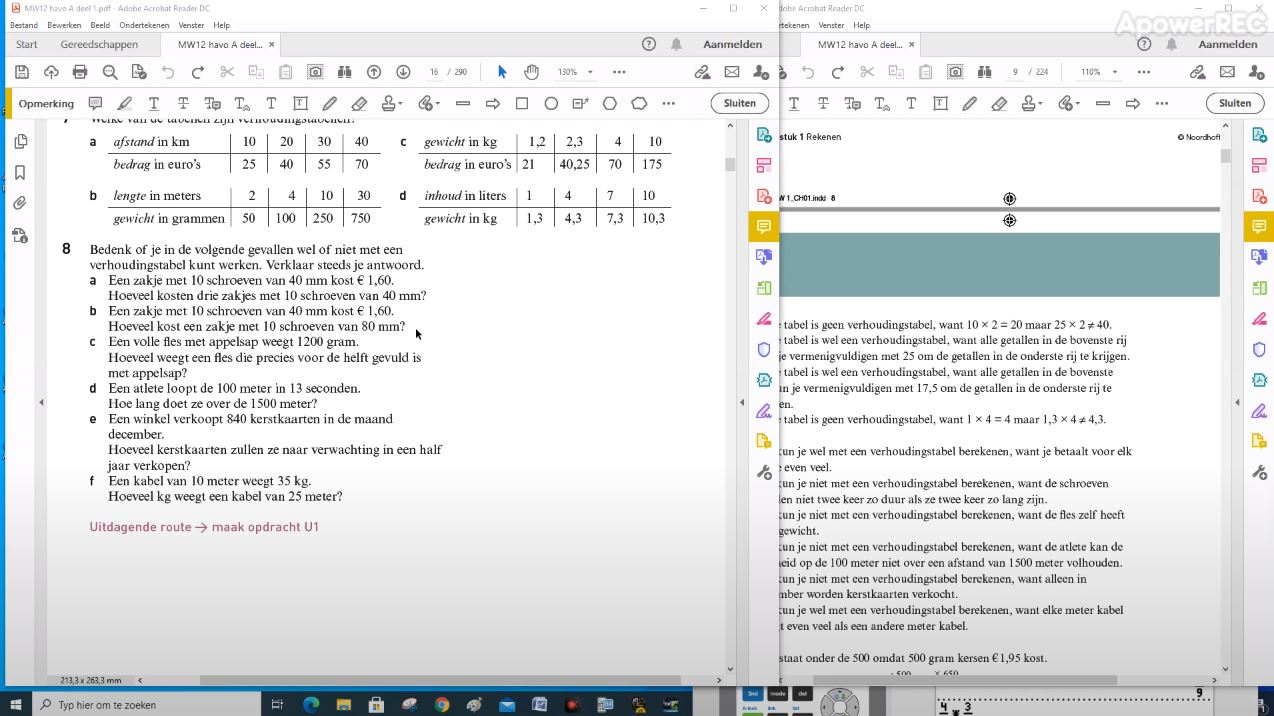Upload file to cloud in left window

click(x=51, y=72)
